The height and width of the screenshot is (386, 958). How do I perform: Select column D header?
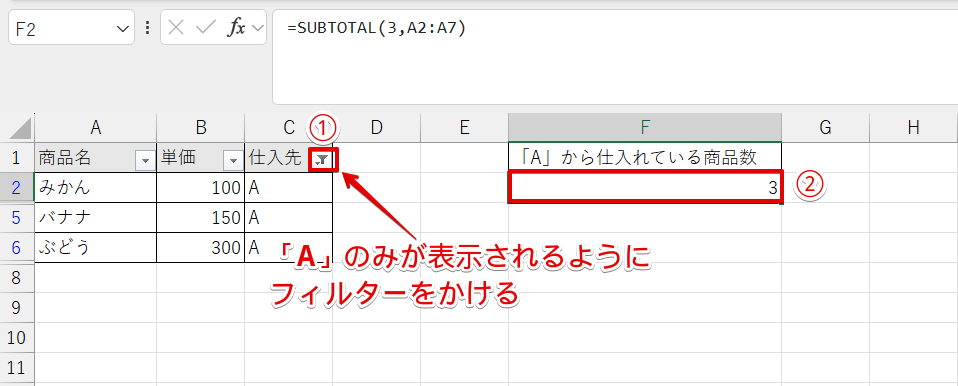[x=376, y=127]
